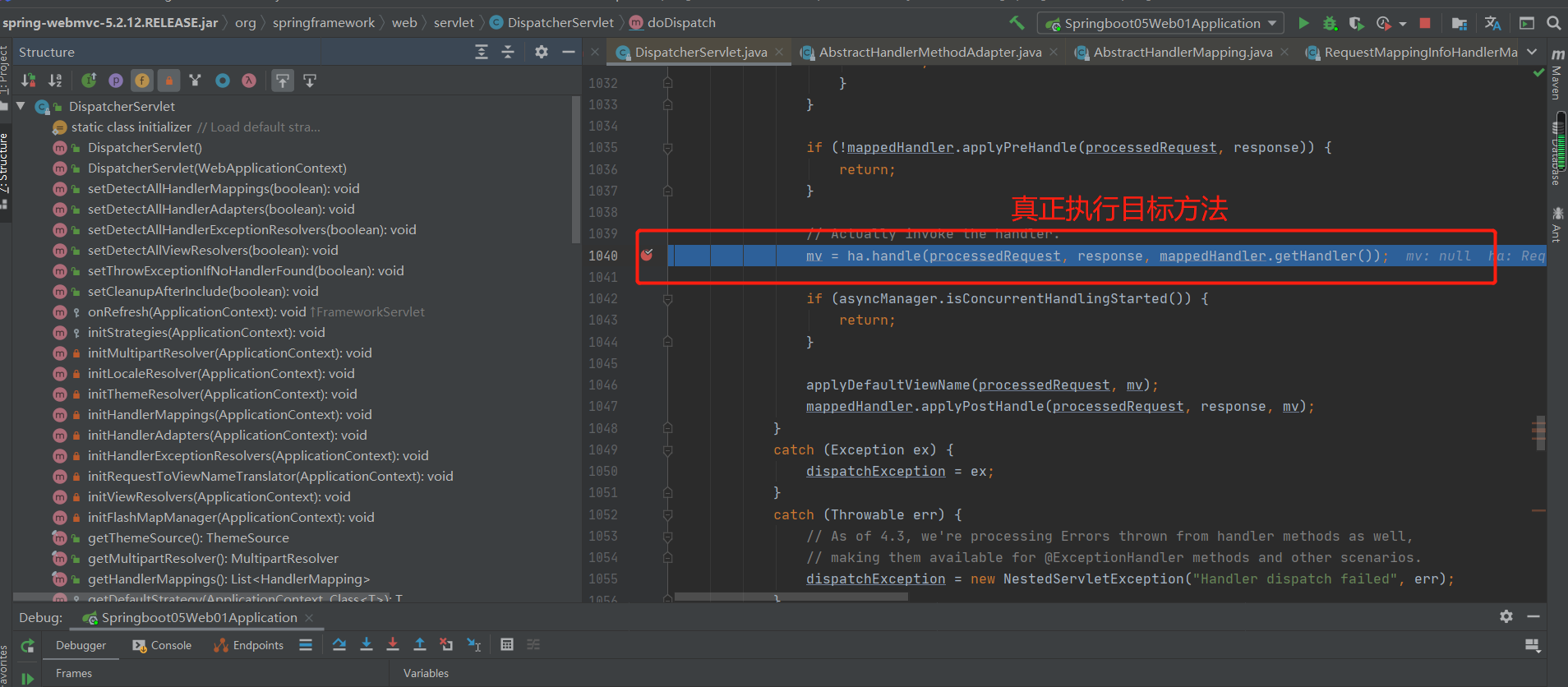Viewport: 1568px width, 687px height.
Task: Click Run to Cursor debug icon
Action: [474, 645]
